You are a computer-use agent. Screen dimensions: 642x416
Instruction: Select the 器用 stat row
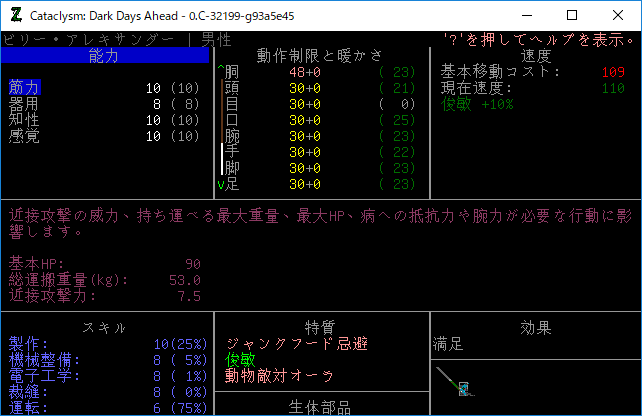click(24, 104)
